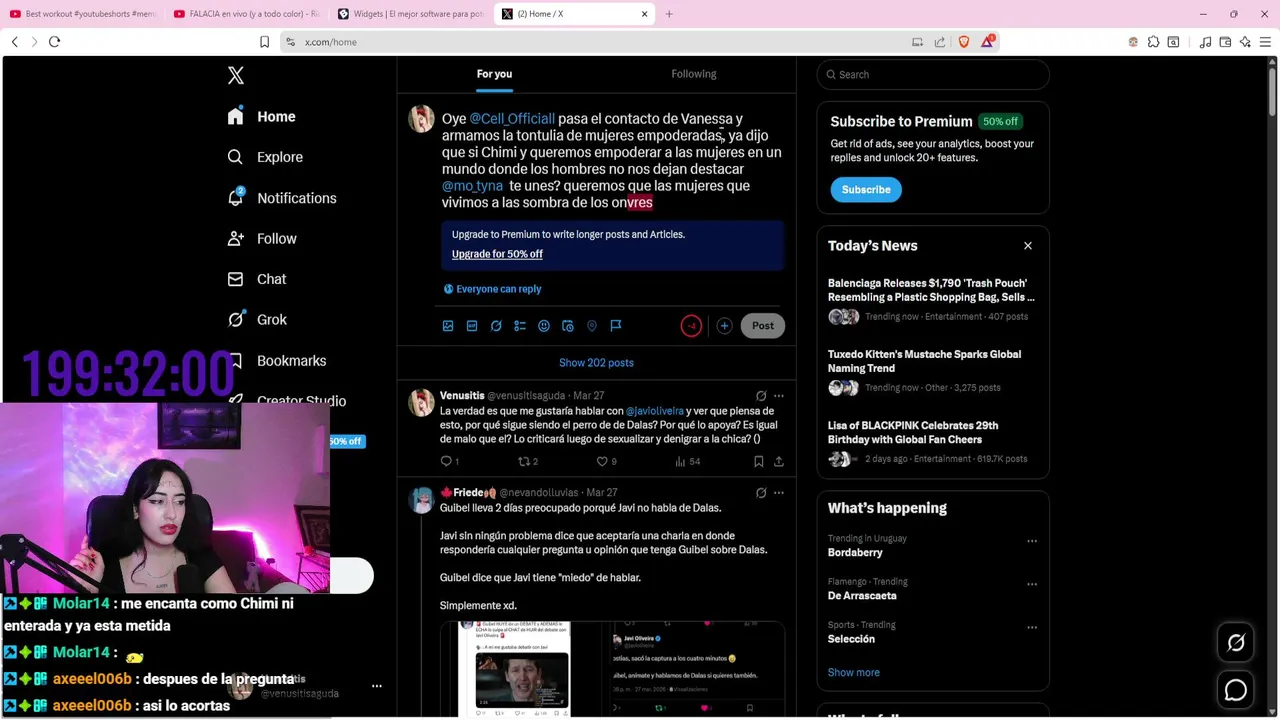
Task: Click the X logo in sidebar
Action: tap(235, 75)
